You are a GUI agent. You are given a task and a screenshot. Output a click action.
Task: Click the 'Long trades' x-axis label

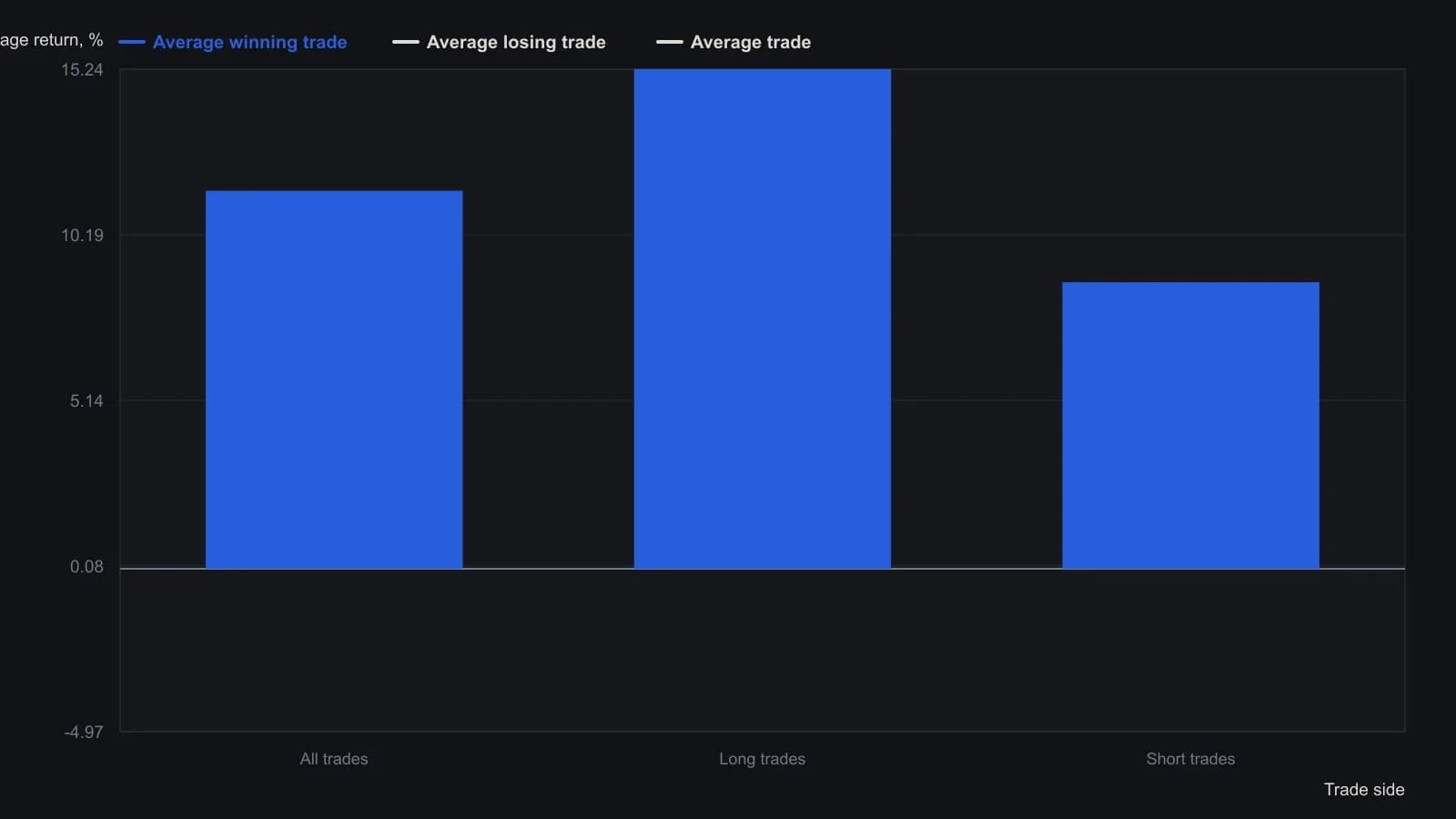click(x=763, y=759)
